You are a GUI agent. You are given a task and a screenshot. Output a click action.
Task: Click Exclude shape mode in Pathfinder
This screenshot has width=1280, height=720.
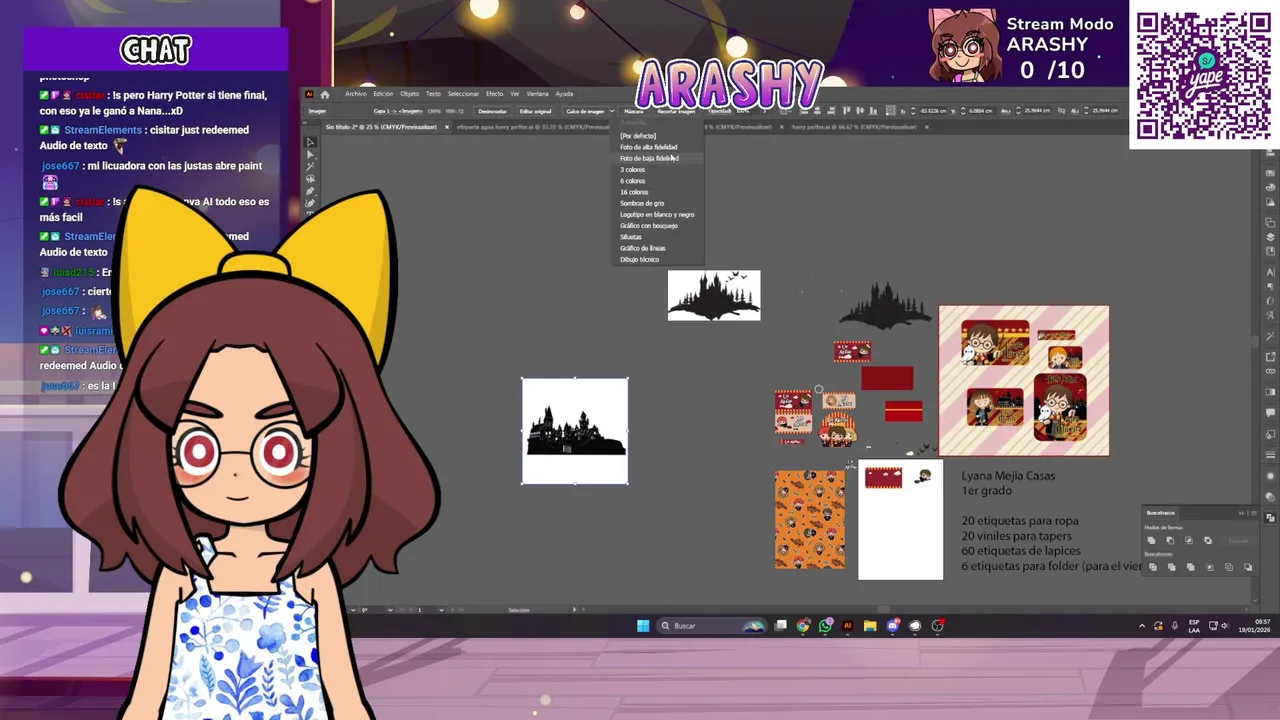pos(1208,540)
